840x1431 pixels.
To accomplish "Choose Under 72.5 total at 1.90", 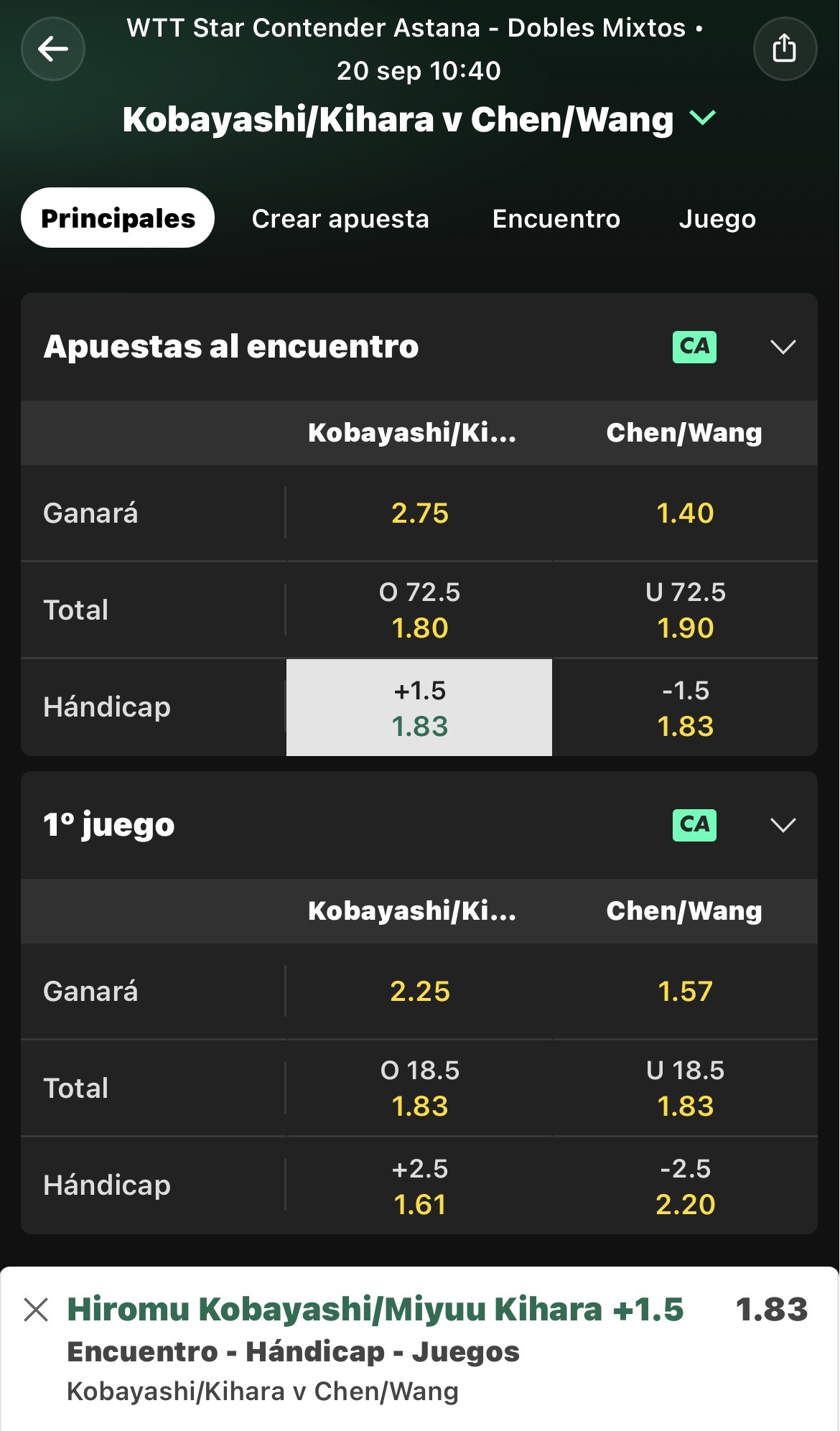I will 685,610.
